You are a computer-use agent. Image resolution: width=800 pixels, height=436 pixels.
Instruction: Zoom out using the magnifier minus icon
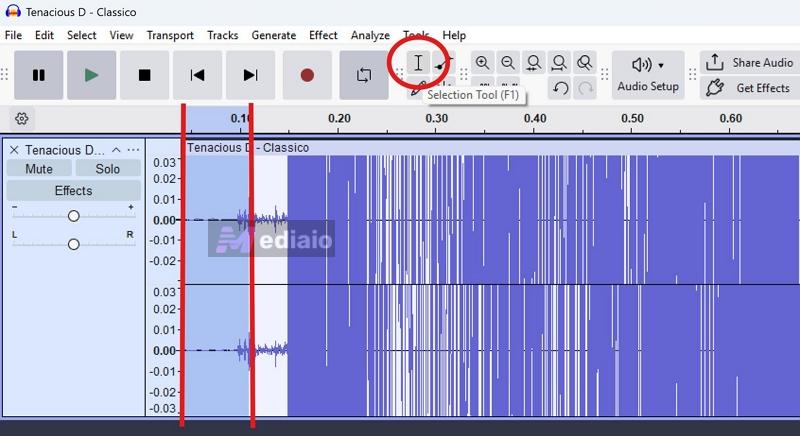tap(508, 63)
